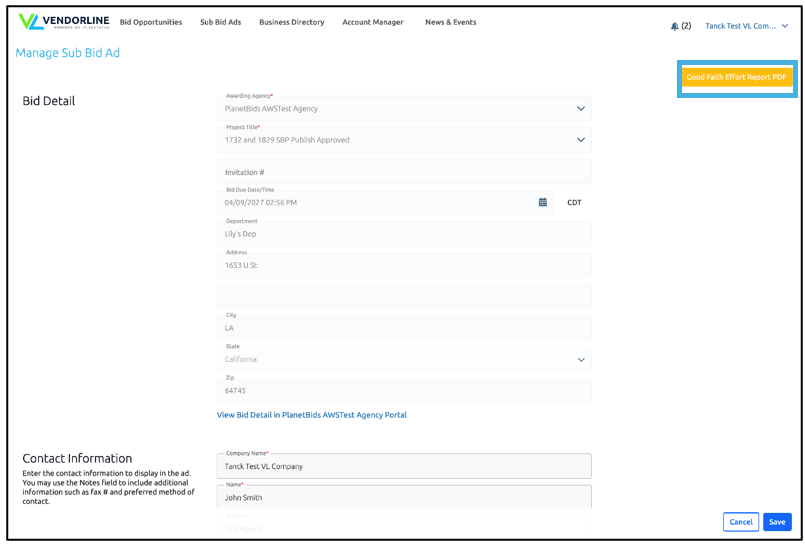Click the empty second address line field
805x547 pixels.
(404, 296)
